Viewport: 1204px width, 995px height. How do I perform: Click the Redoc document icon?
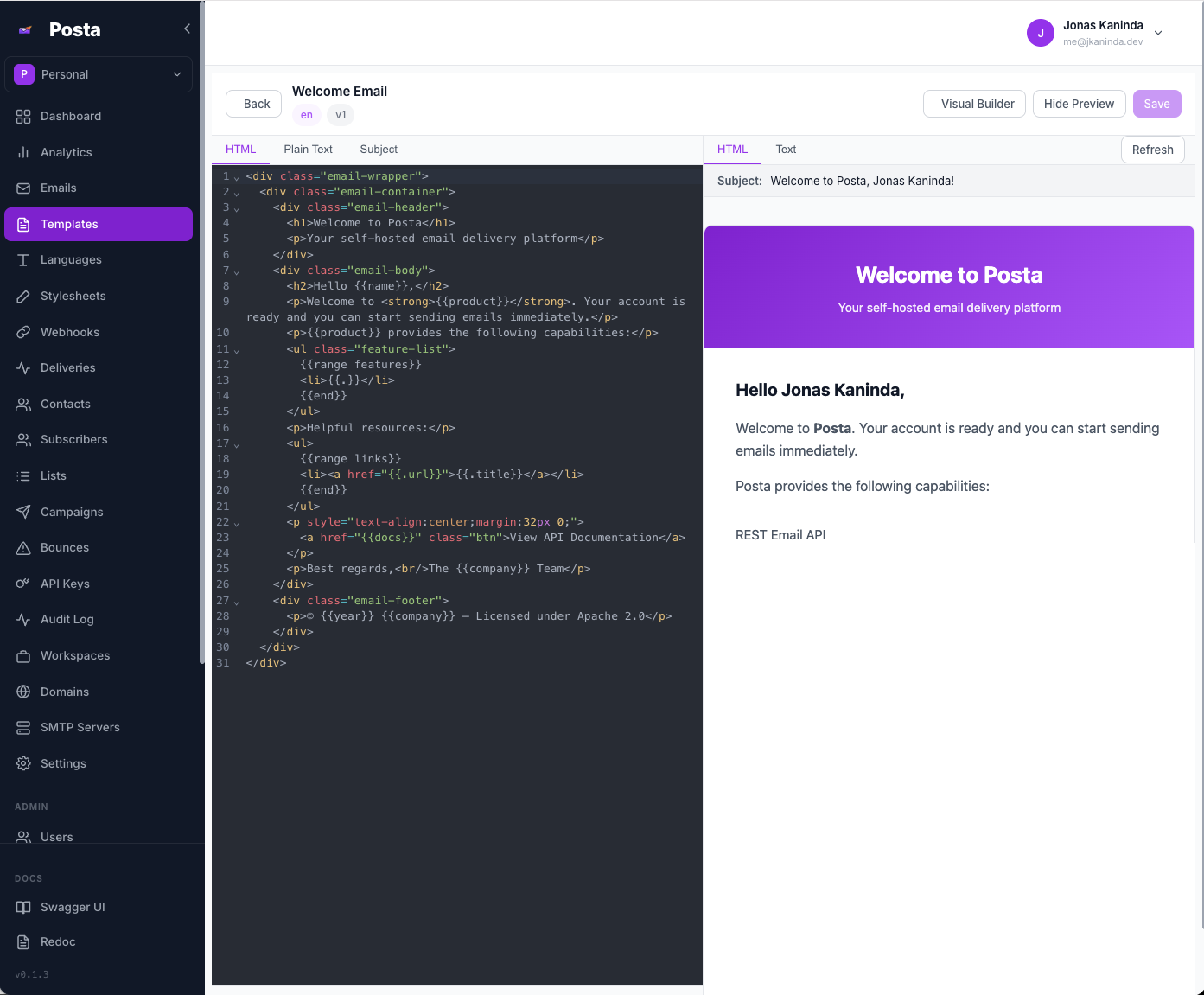23,942
